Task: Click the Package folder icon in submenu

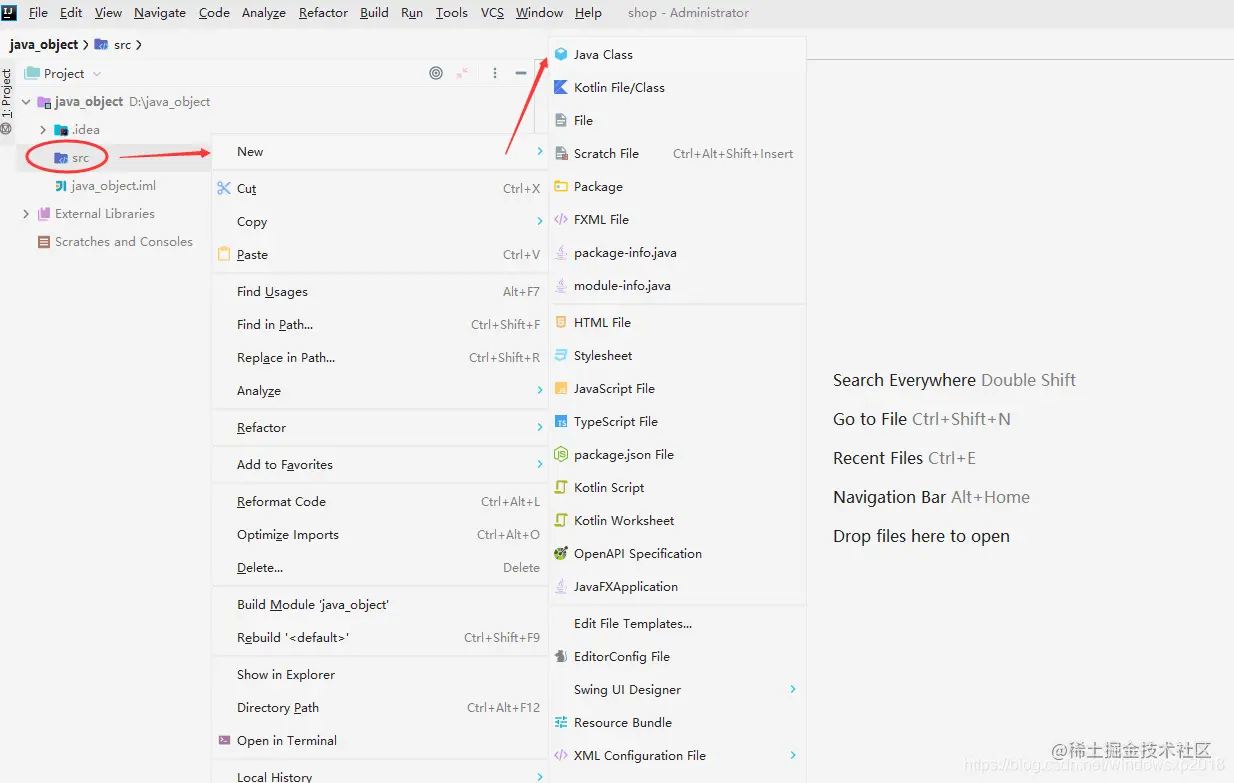Action: pos(561,187)
